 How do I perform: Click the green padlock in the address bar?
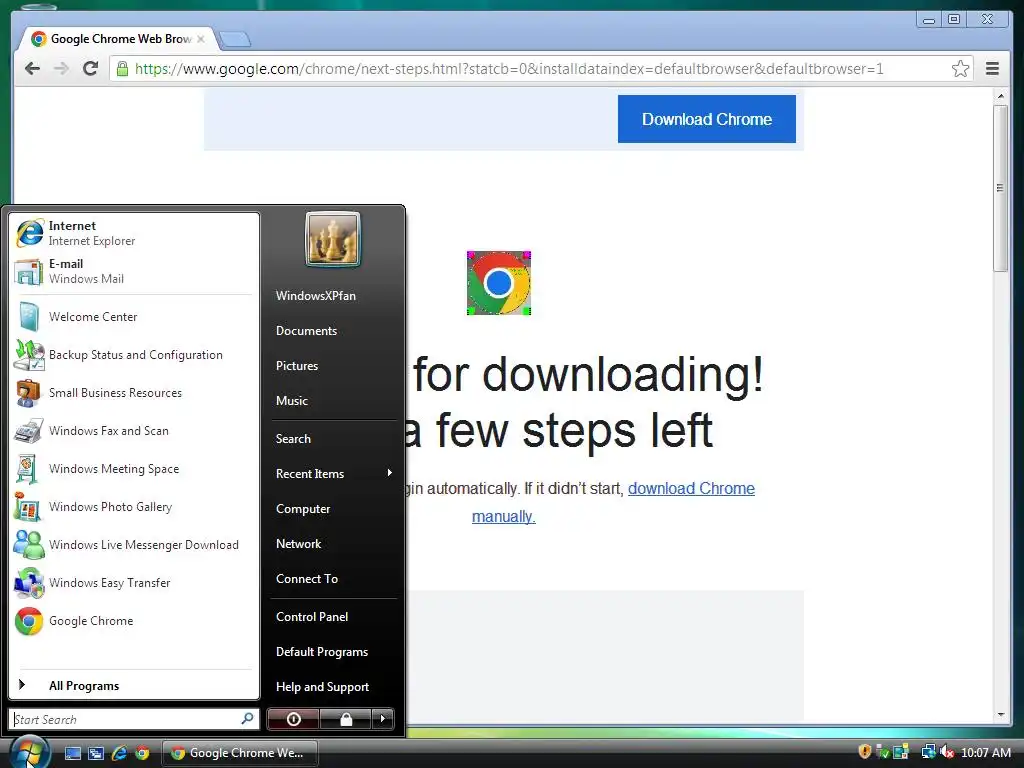122,69
